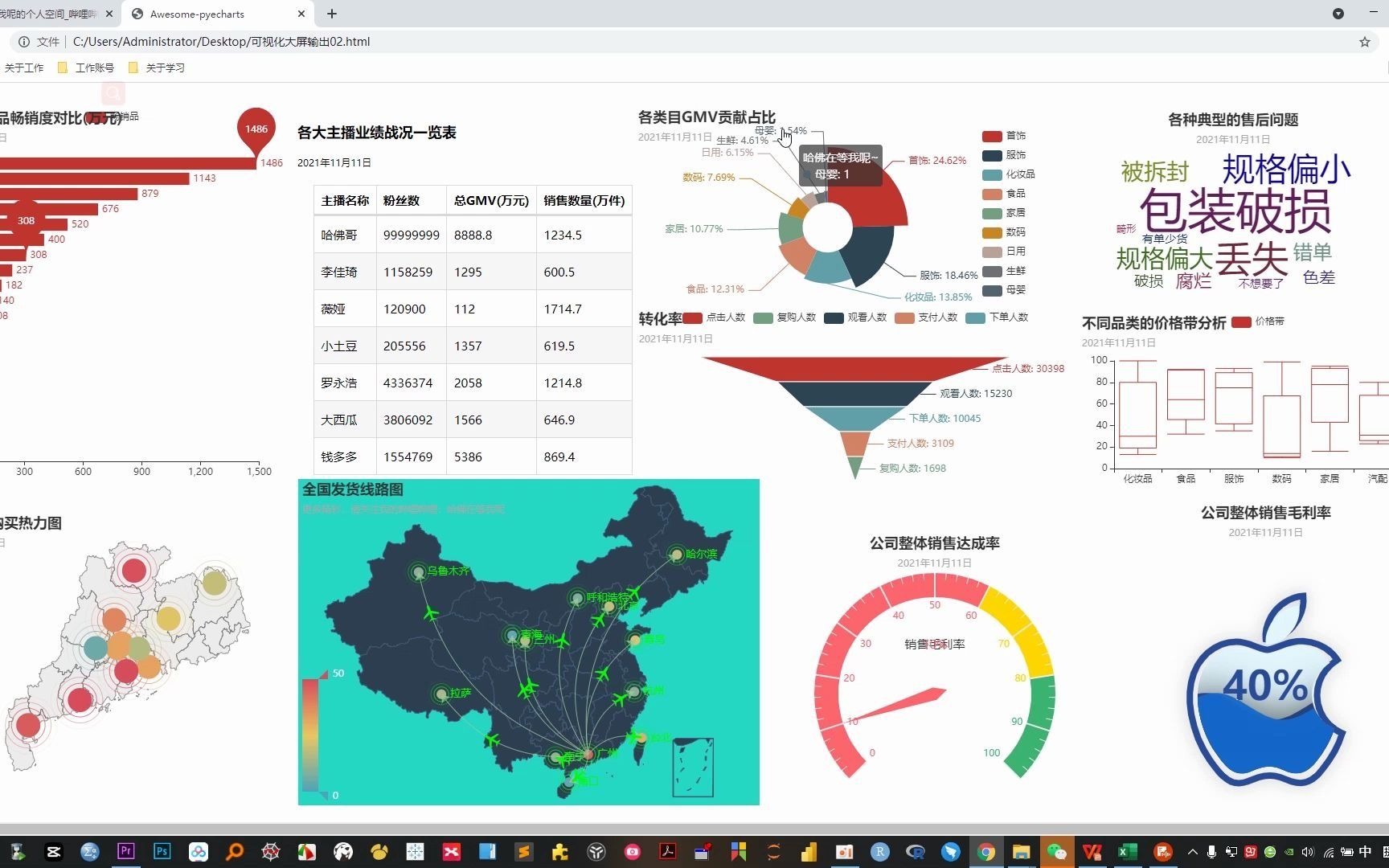Close the Awesome-pyecharts tab
Viewport: 1389px width, 868px height.
pyautogui.click(x=301, y=14)
